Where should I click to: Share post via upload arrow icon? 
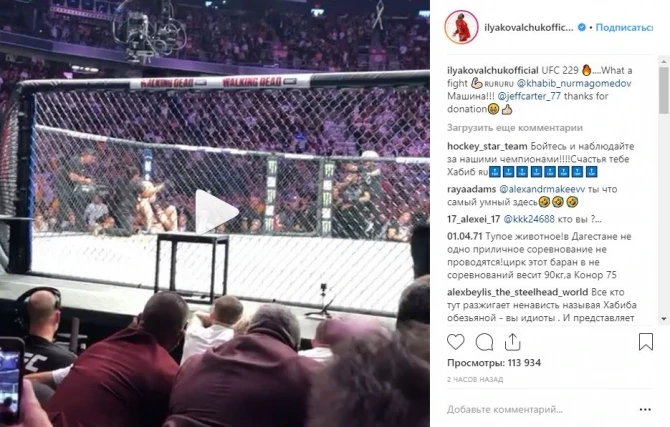(512, 342)
